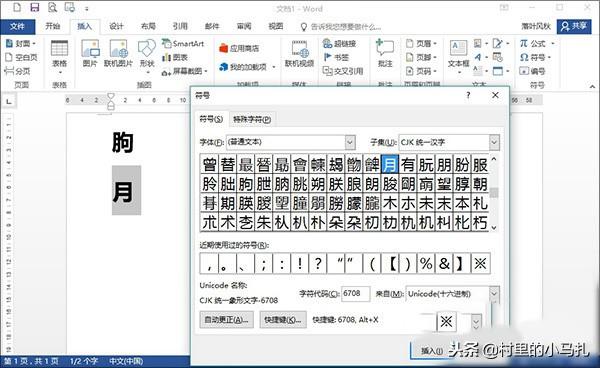The image size is (600, 368).
Task: Open the 表格 table gallery
Action: (x=59, y=56)
